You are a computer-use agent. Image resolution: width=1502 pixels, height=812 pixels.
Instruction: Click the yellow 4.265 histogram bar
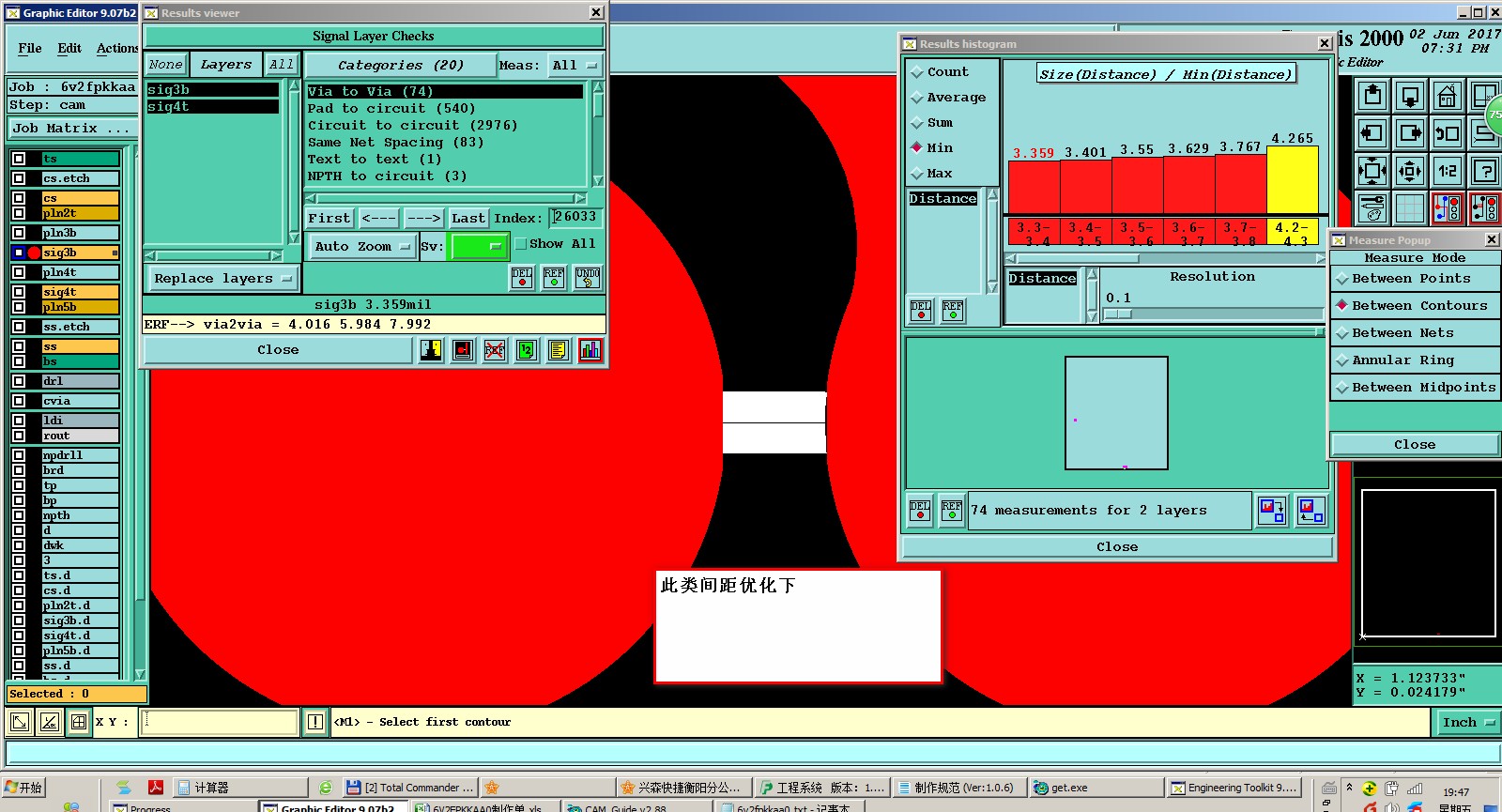(1292, 180)
